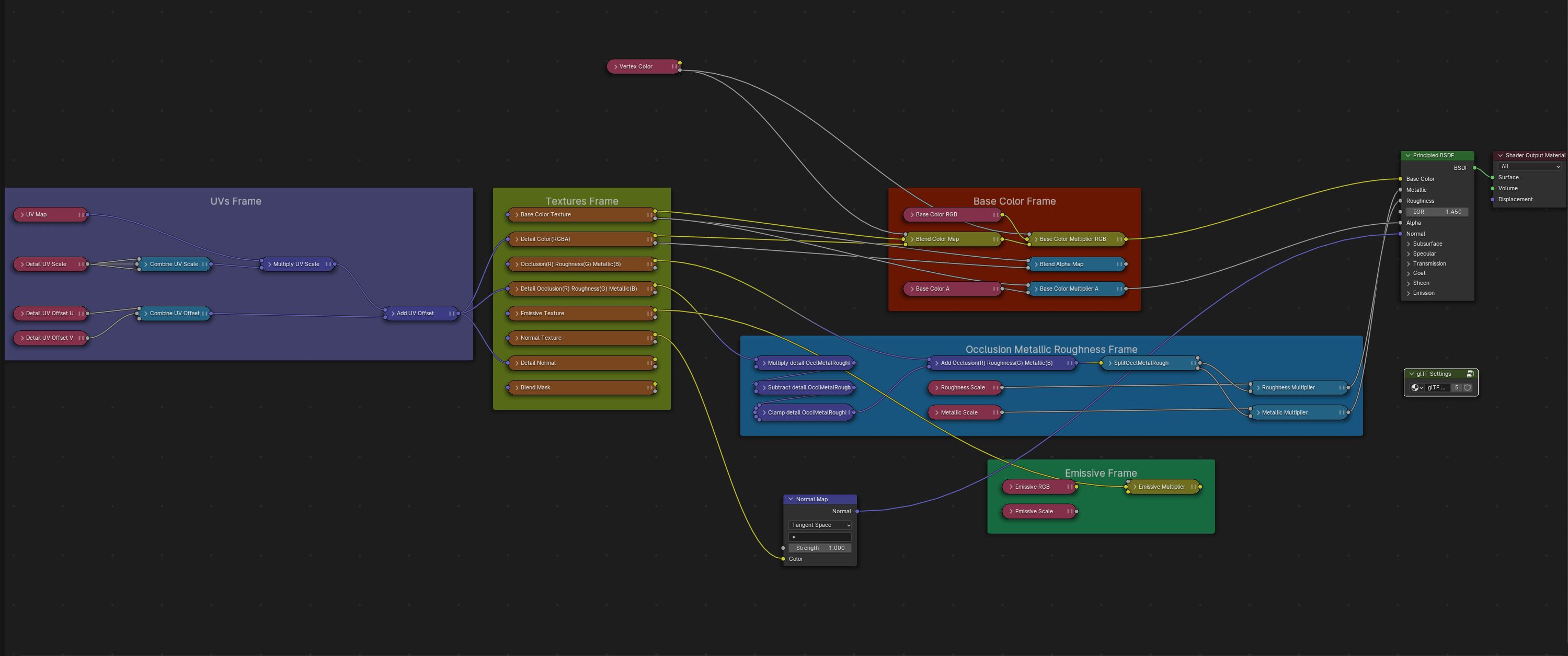The height and width of the screenshot is (656, 1568).
Task: Click the Volume input socket on Shader Output Material
Action: click(x=1493, y=189)
